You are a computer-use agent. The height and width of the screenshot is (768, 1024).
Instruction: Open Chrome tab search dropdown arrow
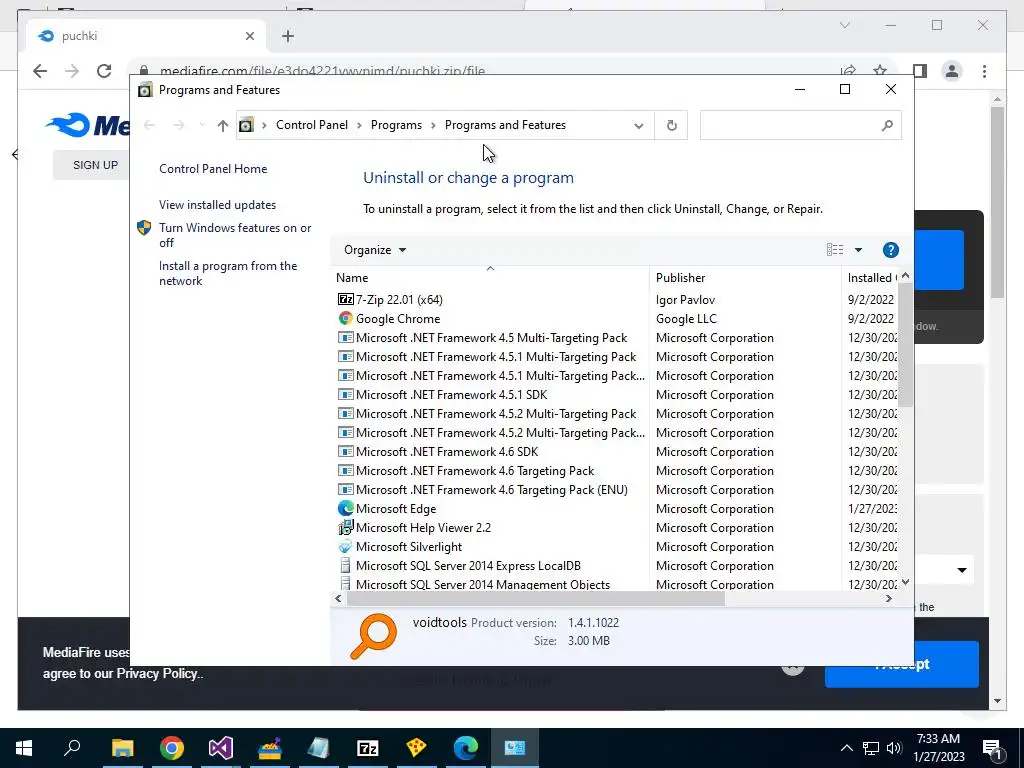tap(844, 25)
